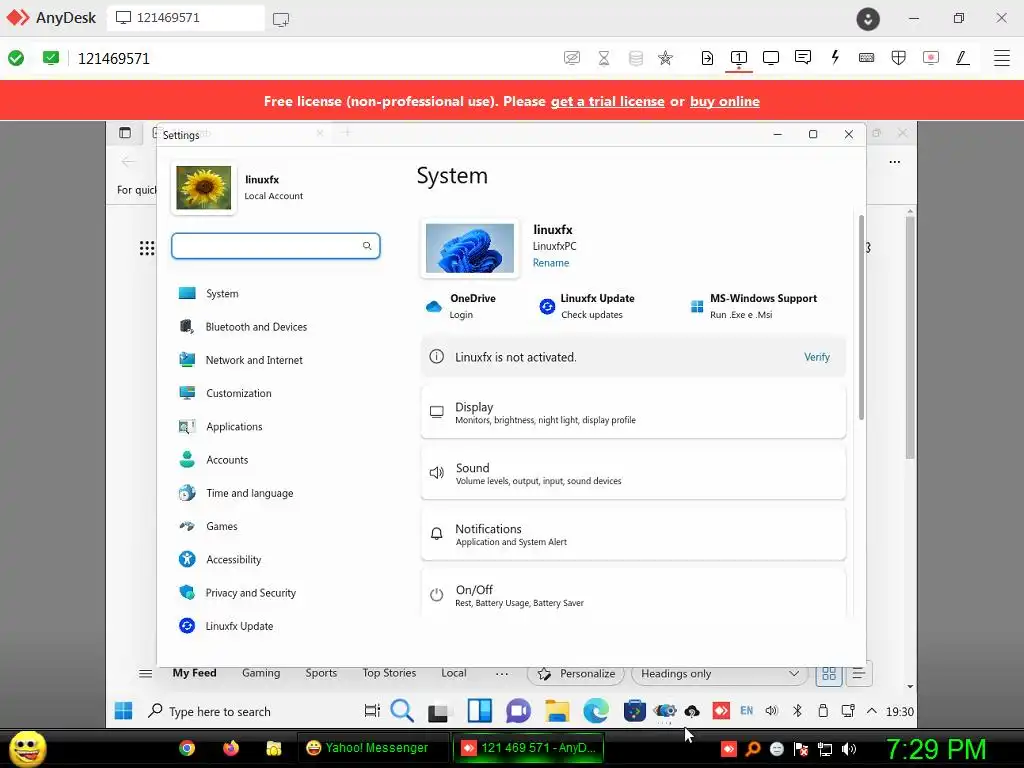Switch to Top Stories feed tab

tap(389, 673)
